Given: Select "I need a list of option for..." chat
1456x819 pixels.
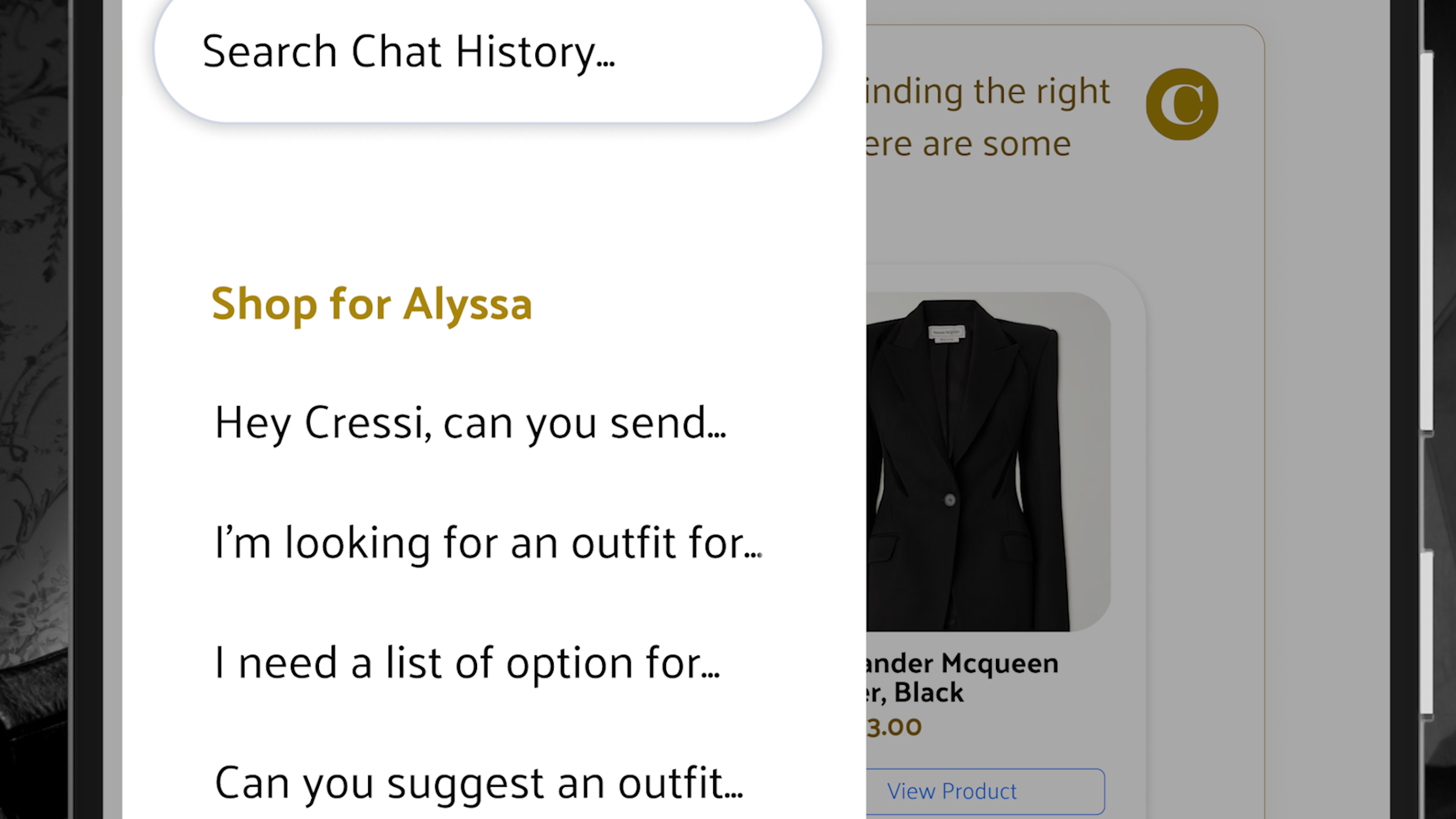Looking at the screenshot, I should 467,662.
